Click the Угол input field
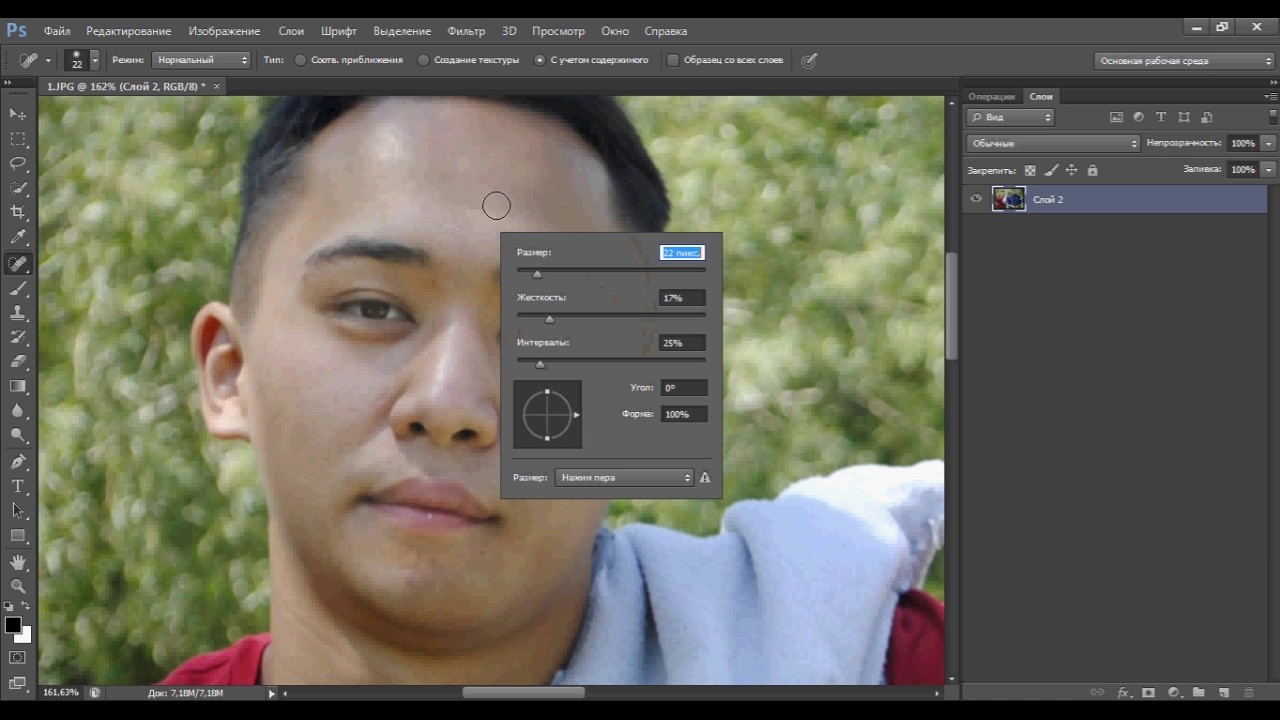1280x720 pixels. coord(684,388)
